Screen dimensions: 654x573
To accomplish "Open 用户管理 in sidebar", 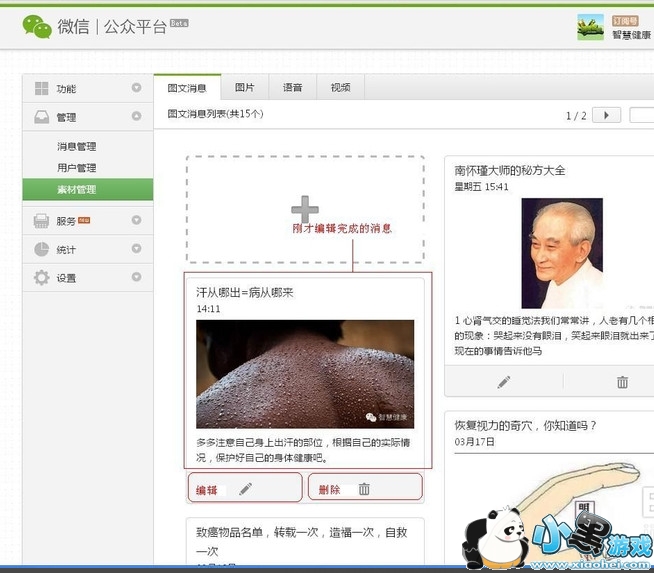I will point(76,168).
